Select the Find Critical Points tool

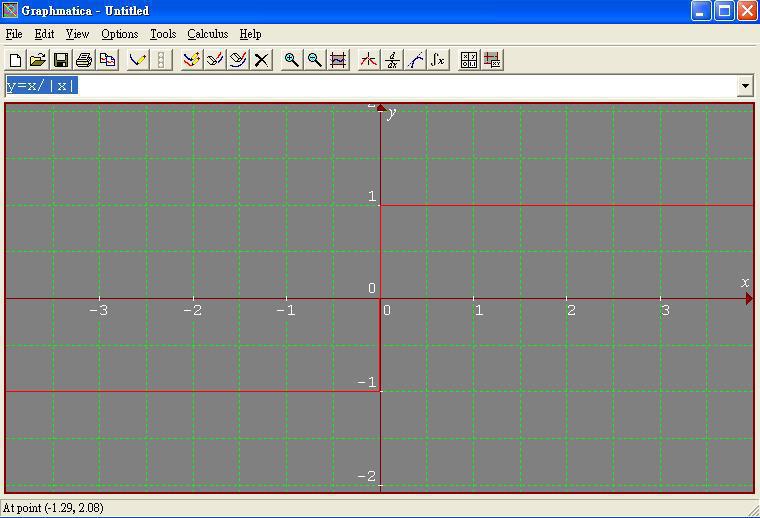pyautogui.click(x=369, y=60)
